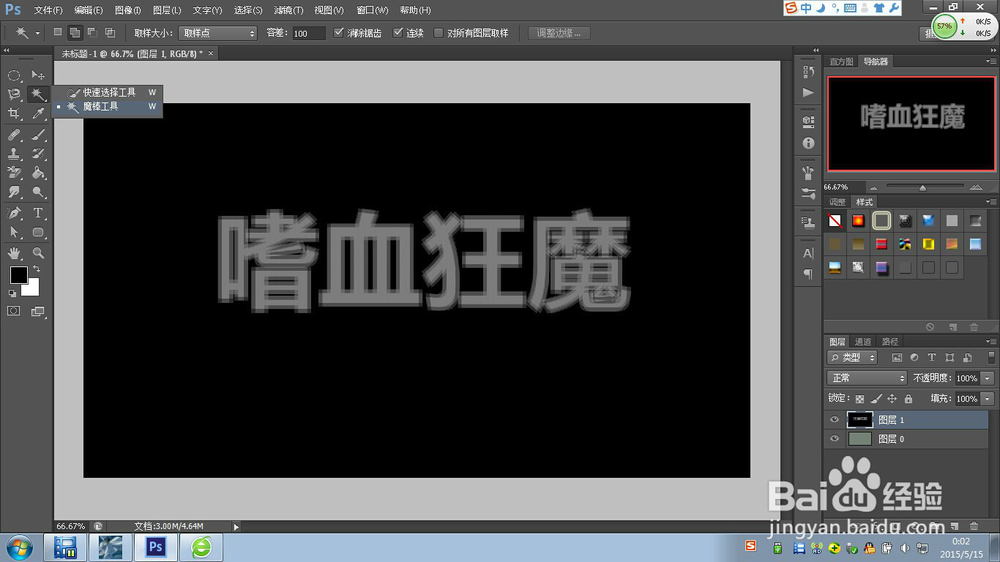
Task: Select the Dodge tool
Action: point(38,192)
